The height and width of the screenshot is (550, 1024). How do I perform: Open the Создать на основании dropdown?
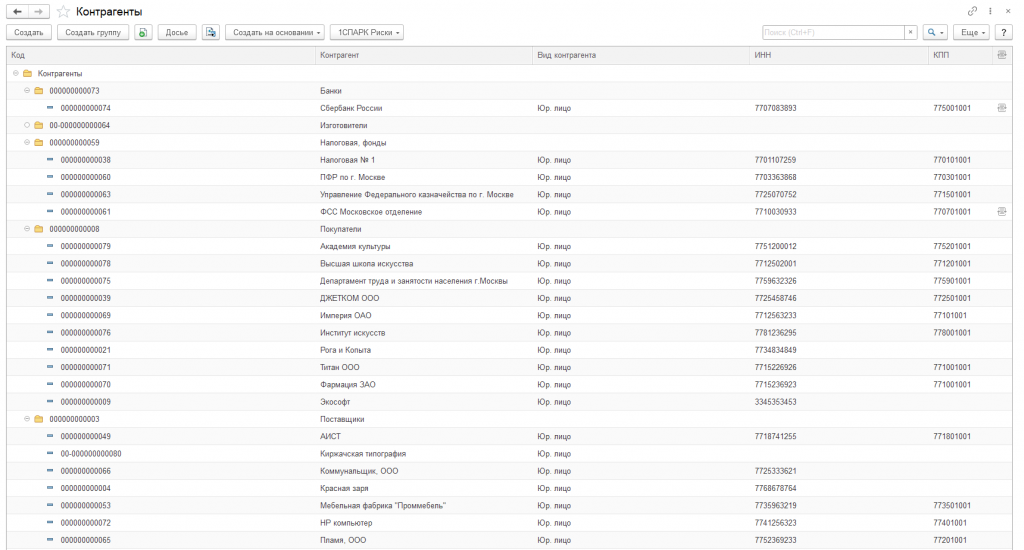point(275,32)
